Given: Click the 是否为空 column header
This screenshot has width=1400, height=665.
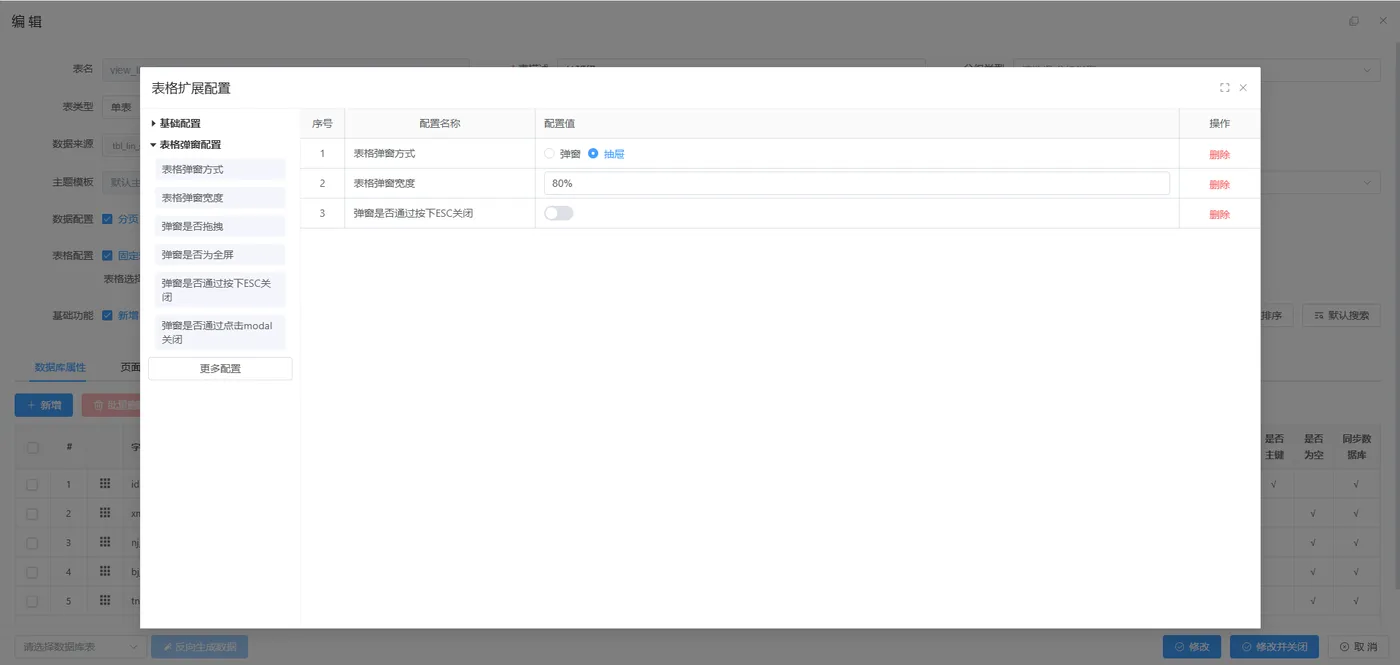Looking at the screenshot, I should tap(1313, 446).
